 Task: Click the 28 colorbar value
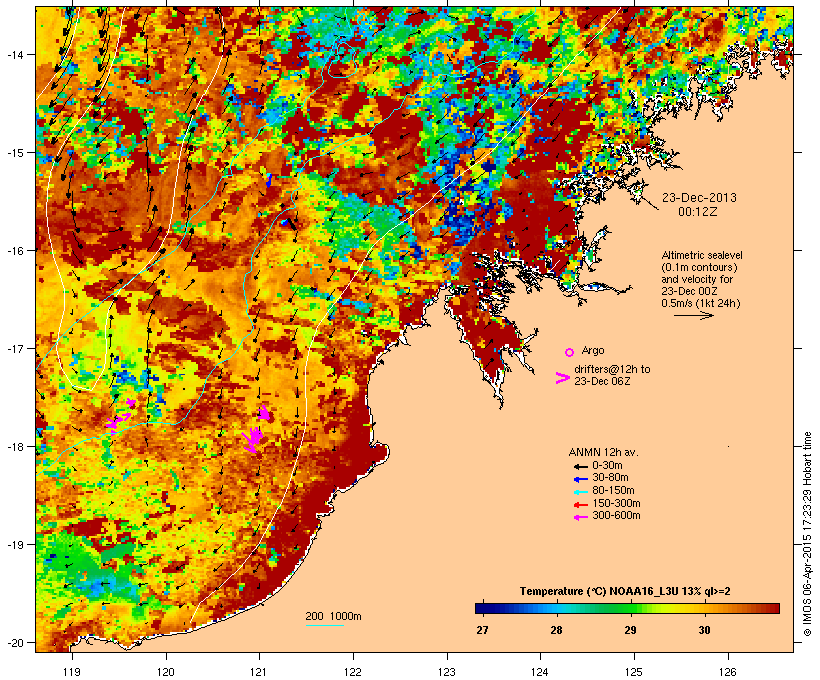click(x=556, y=630)
